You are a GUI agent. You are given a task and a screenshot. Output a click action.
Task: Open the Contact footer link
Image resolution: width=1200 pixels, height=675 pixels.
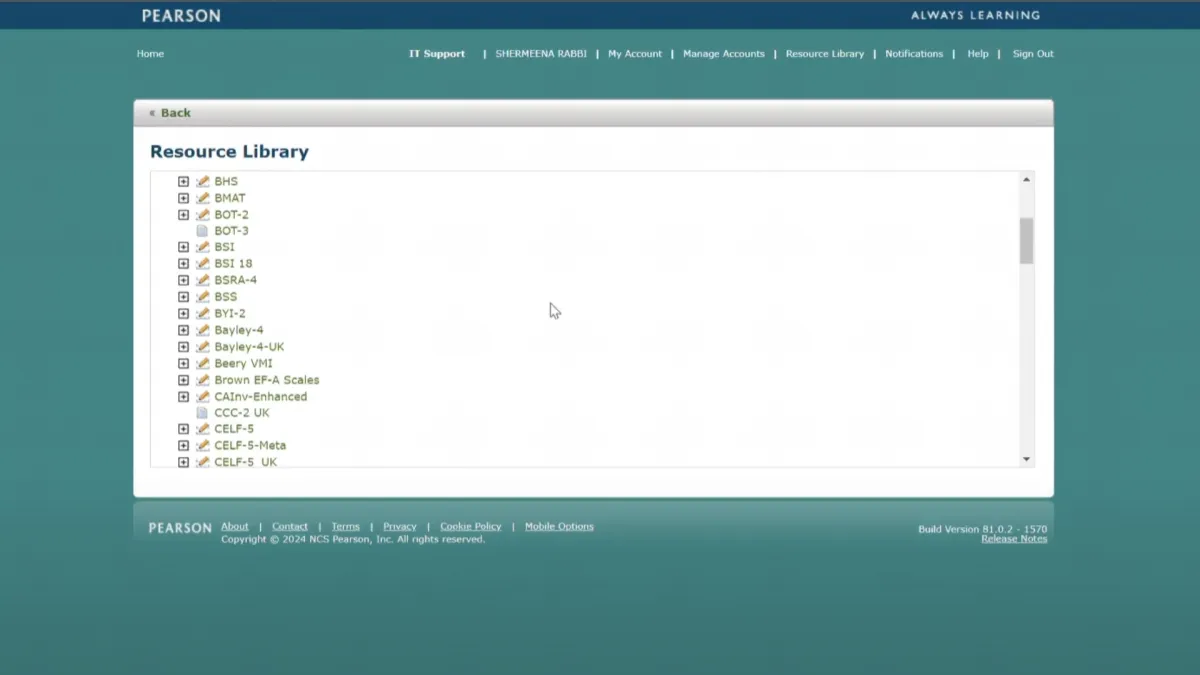tap(290, 527)
